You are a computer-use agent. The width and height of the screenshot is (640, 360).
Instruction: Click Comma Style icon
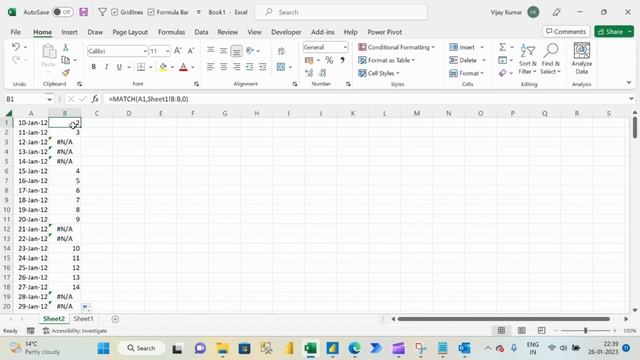tap(342, 60)
